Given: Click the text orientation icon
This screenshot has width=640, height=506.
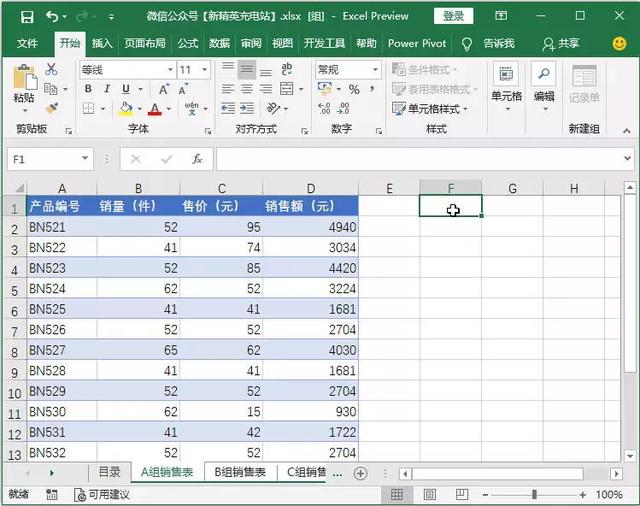Looking at the screenshot, I should [273, 109].
